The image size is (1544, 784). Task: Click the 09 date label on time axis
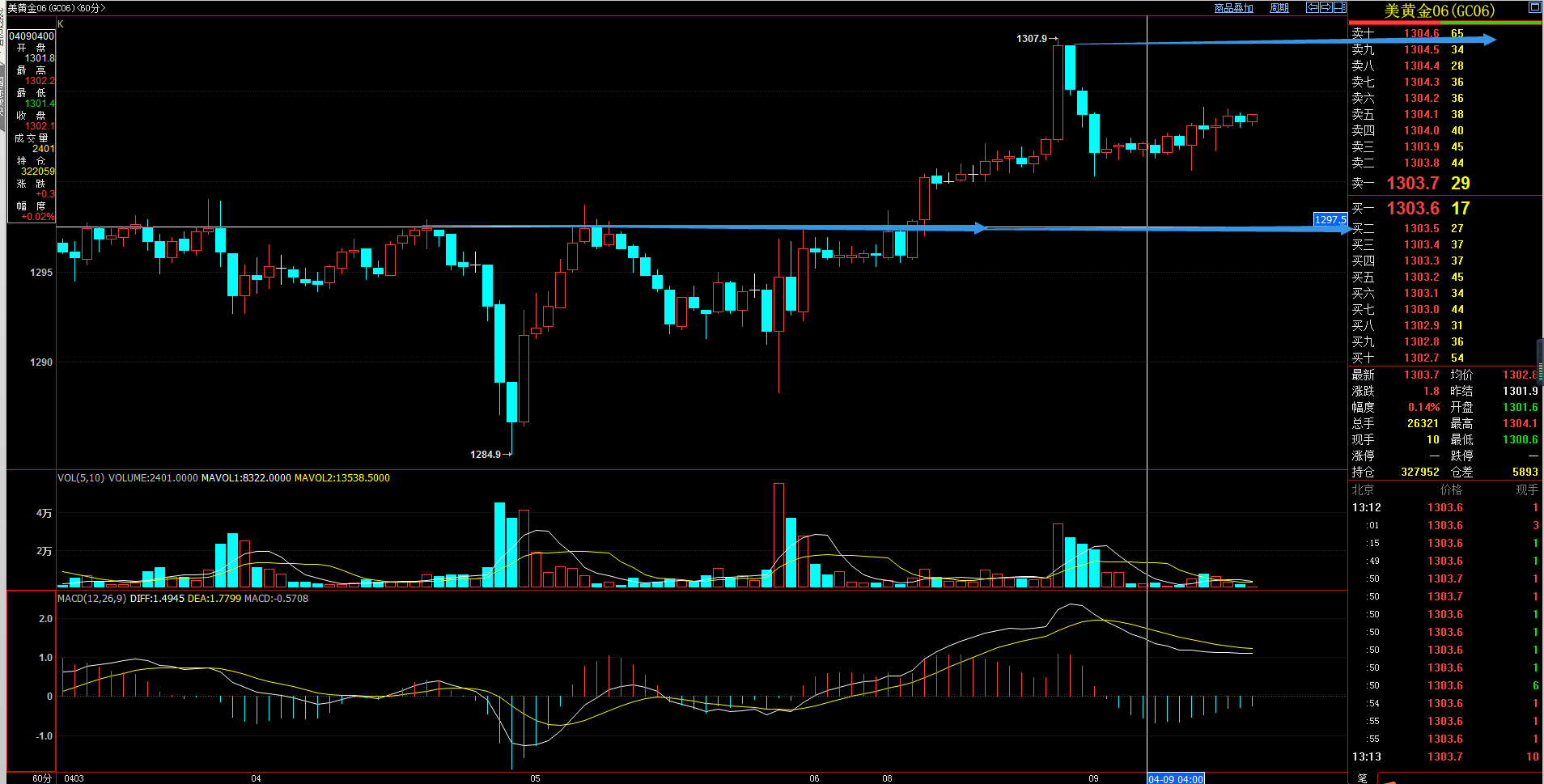(x=1093, y=778)
